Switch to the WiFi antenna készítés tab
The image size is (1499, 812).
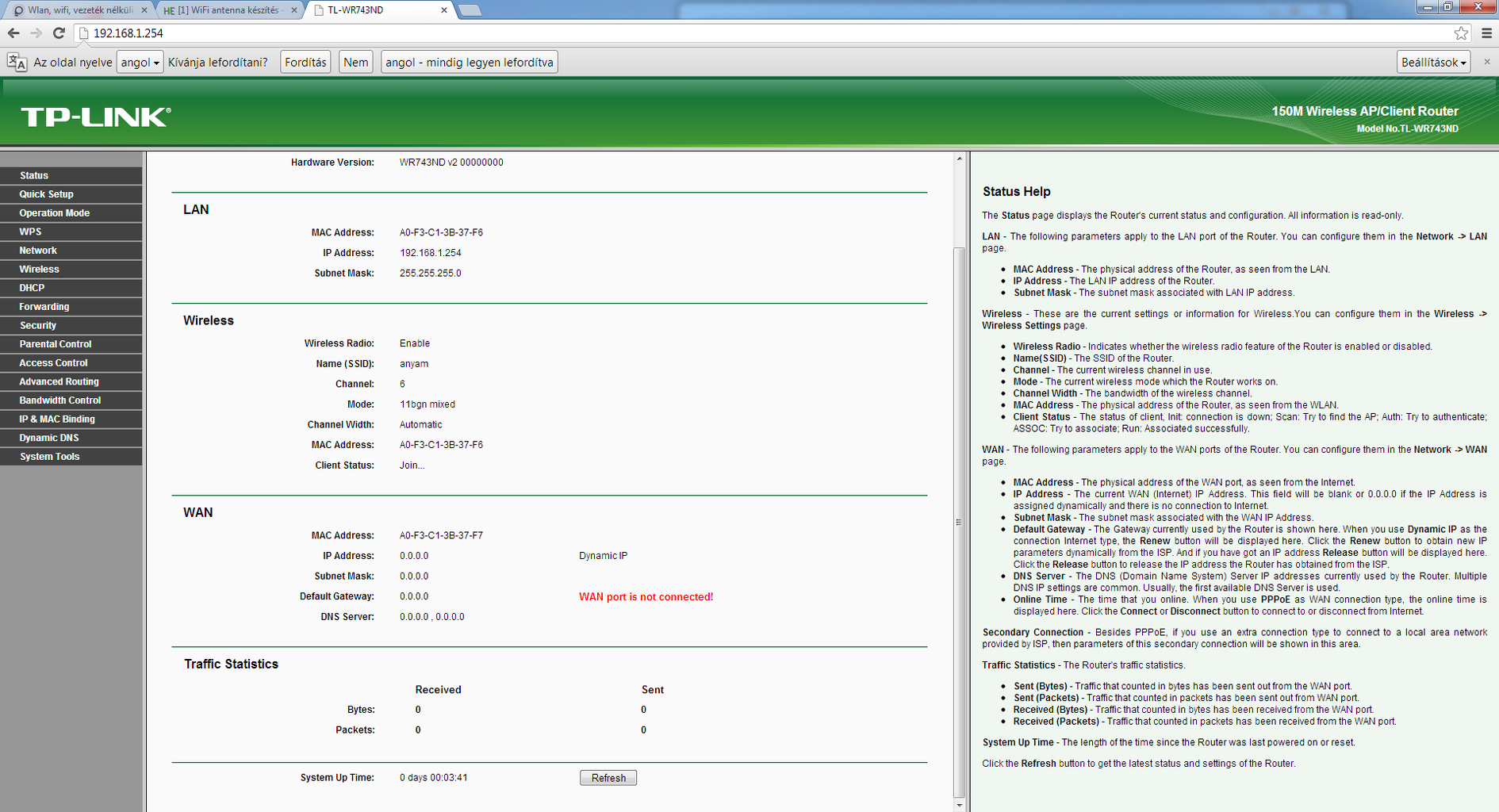pos(229,10)
